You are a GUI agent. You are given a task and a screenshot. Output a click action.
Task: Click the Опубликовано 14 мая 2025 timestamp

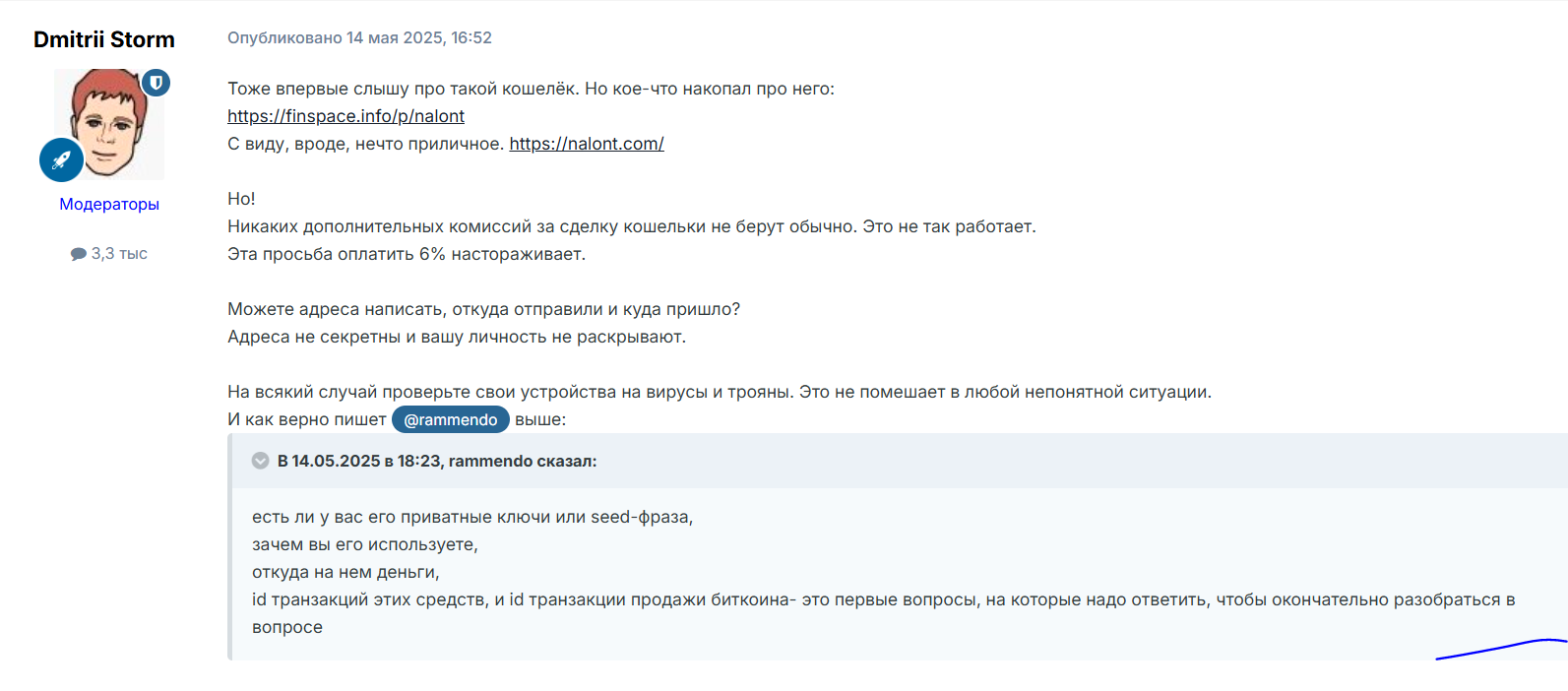coord(358,37)
